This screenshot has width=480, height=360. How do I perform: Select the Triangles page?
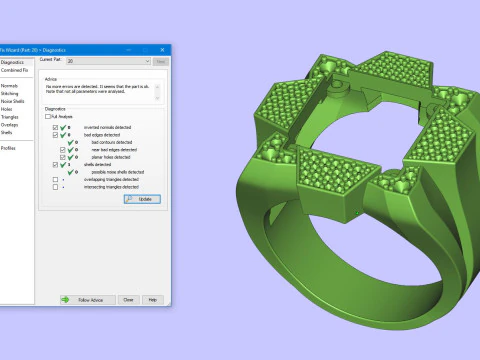[10, 117]
